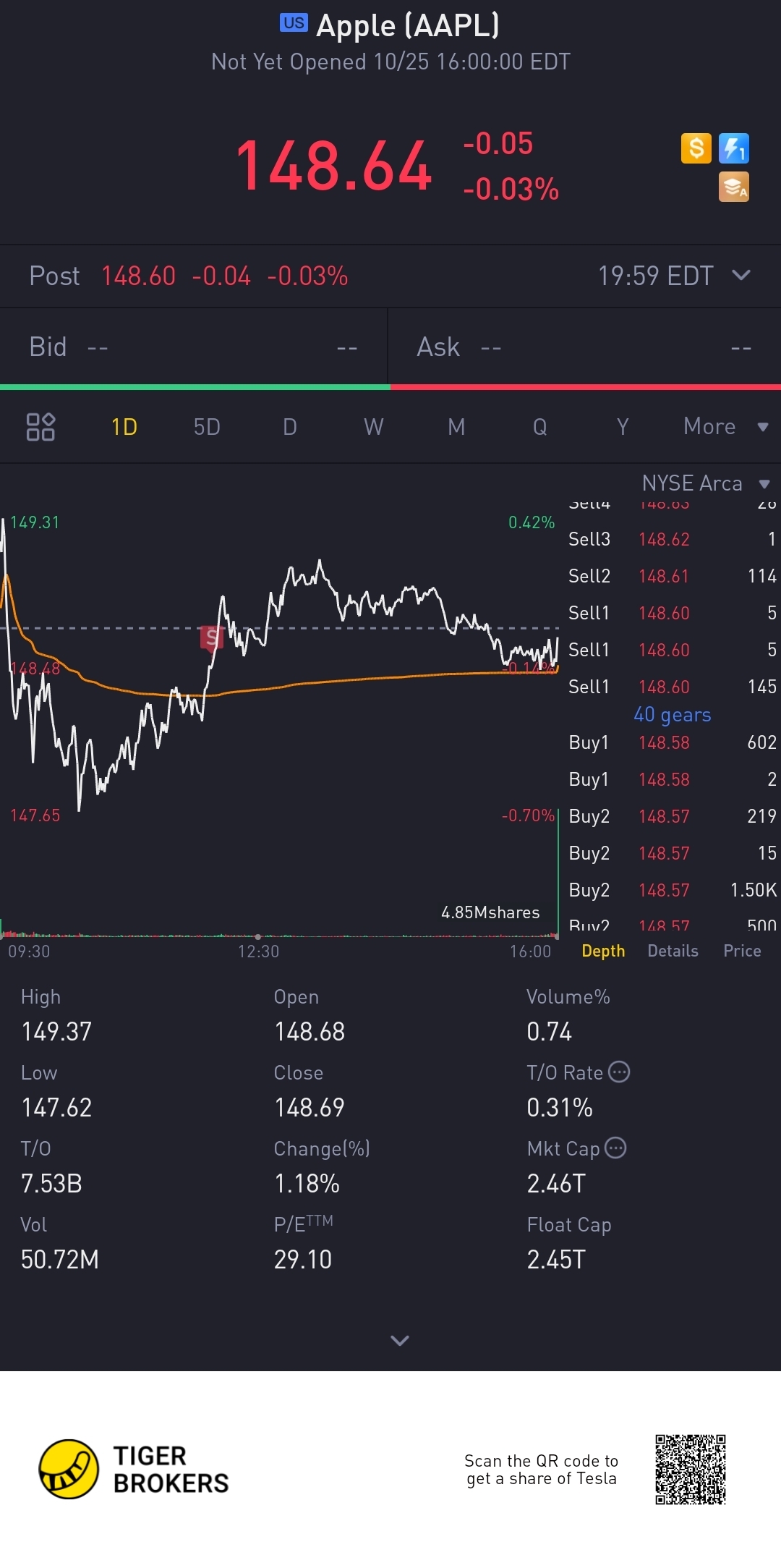
Task: Tap the yellow dollar sign badge icon
Action: (696, 148)
